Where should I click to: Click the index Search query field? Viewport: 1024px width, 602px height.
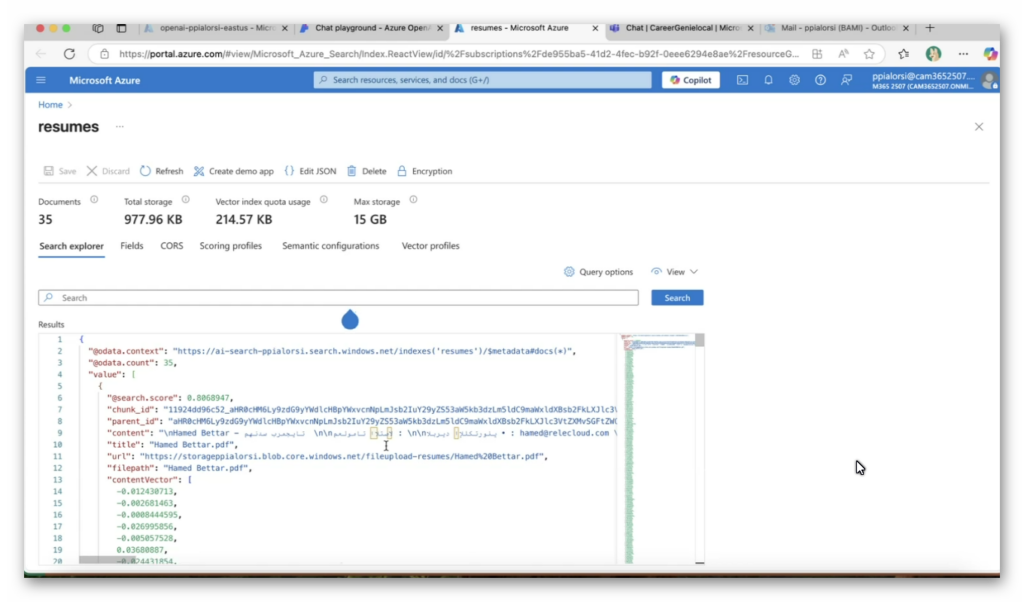click(338, 298)
